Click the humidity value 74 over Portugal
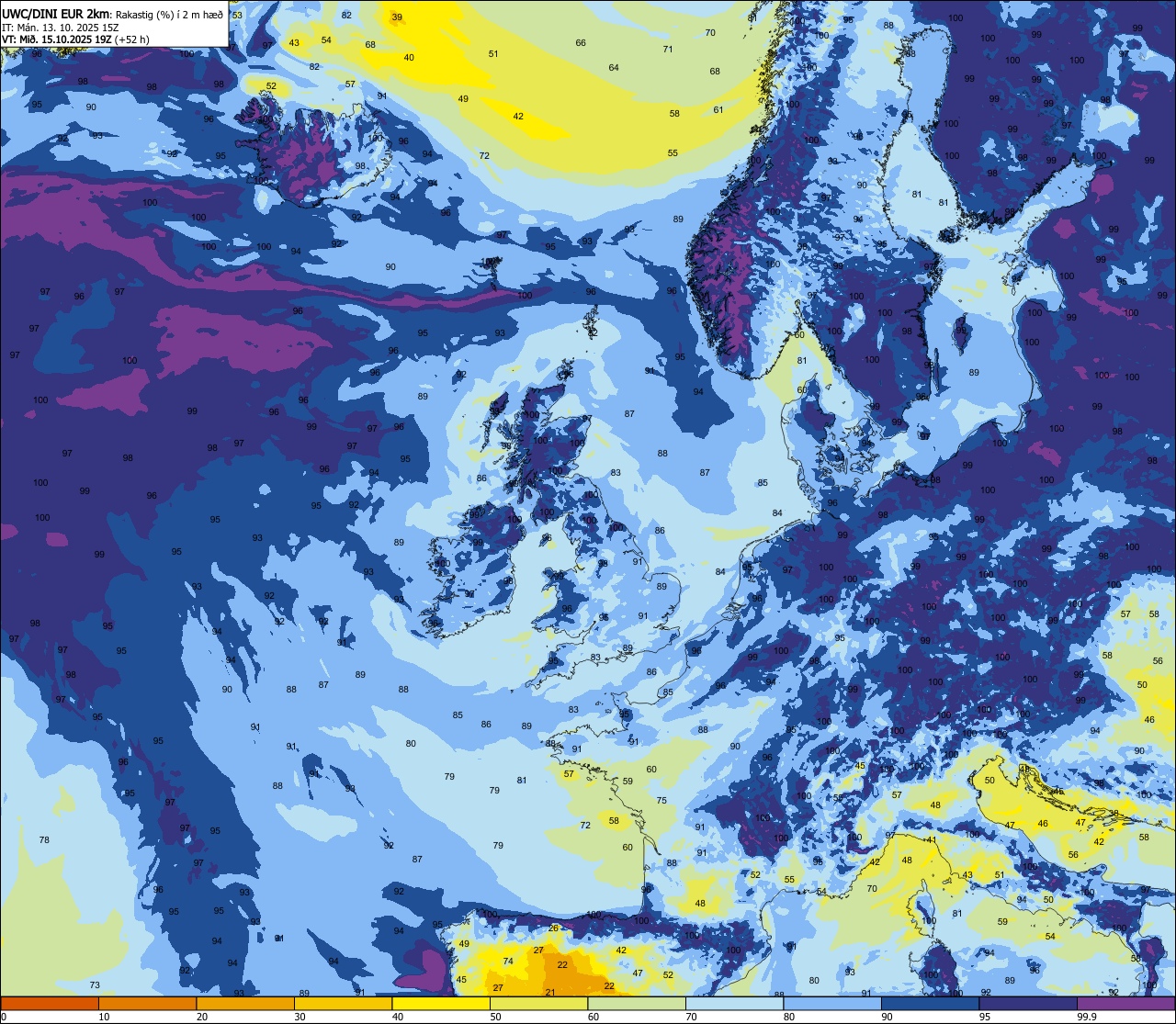The image size is (1176, 1024). pos(508,962)
